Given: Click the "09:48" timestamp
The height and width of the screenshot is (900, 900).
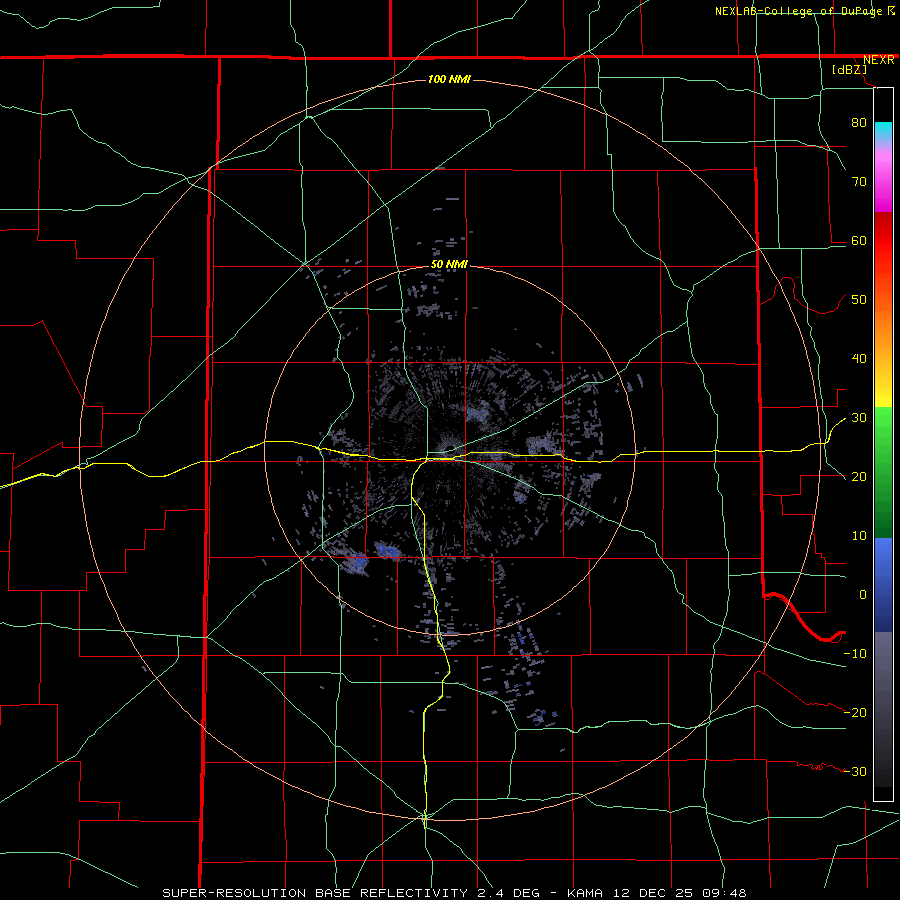Looking at the screenshot, I should pos(724,893).
